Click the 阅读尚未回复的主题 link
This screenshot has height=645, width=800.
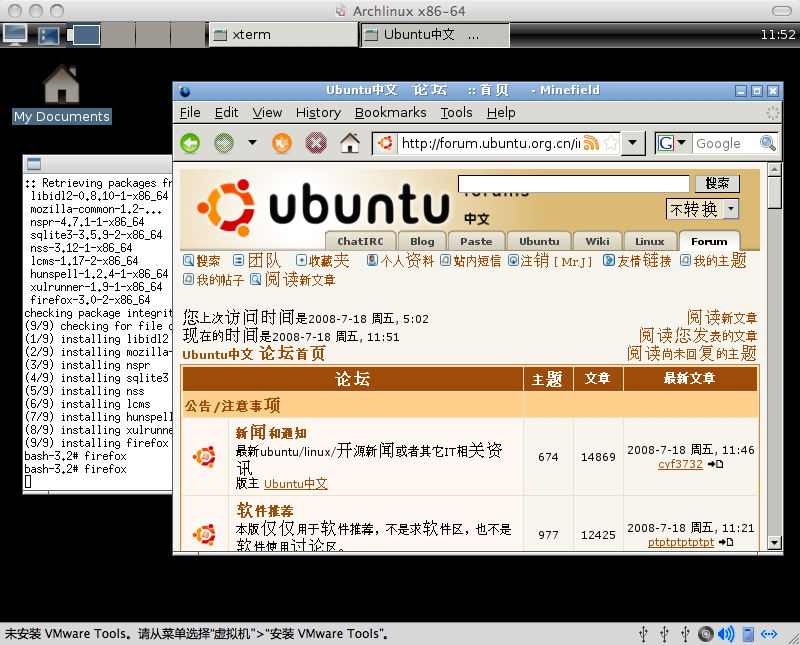692,353
